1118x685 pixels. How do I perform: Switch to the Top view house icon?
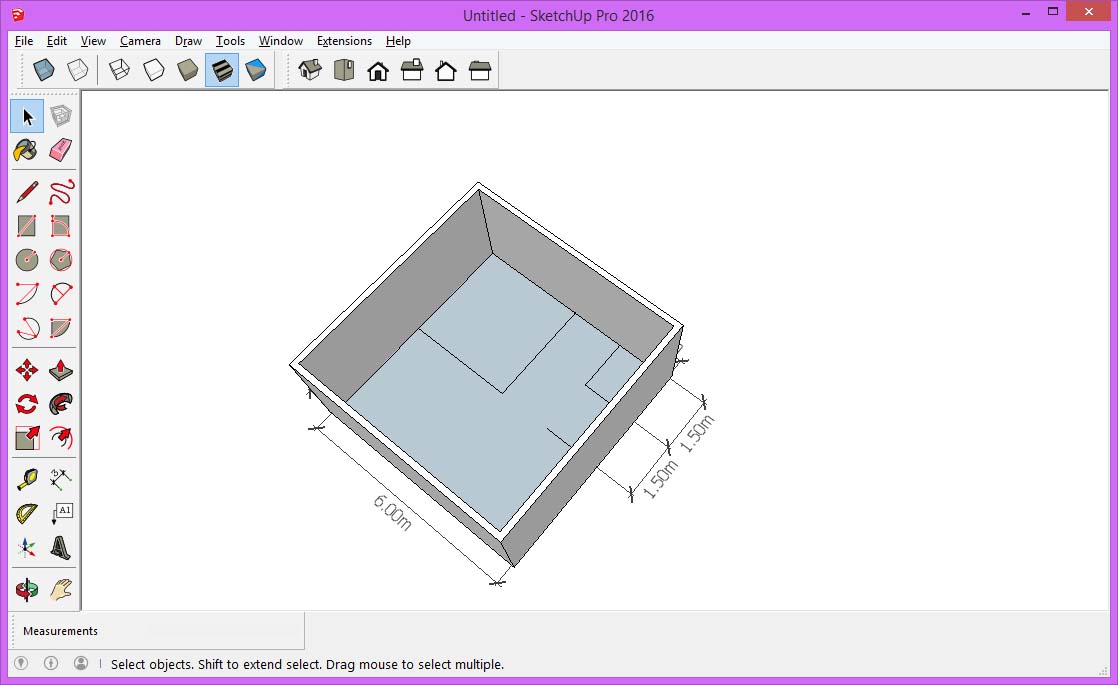[x=344, y=69]
